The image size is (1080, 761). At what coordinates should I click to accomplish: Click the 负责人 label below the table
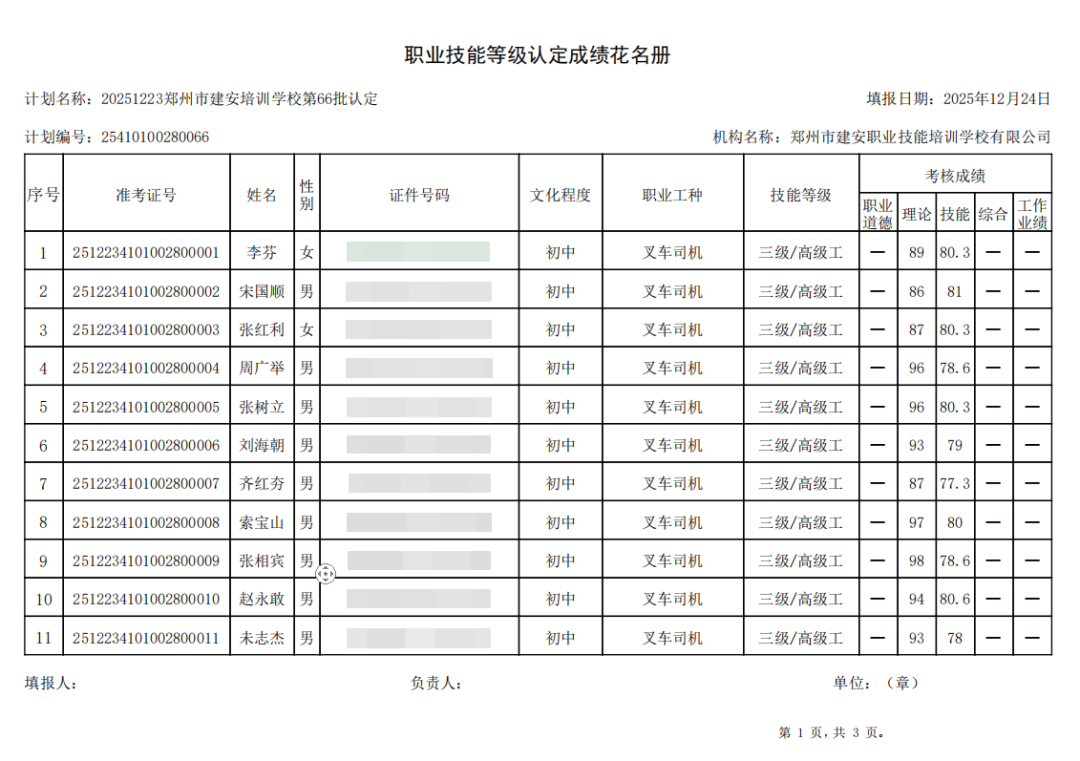pyautogui.click(x=435, y=684)
